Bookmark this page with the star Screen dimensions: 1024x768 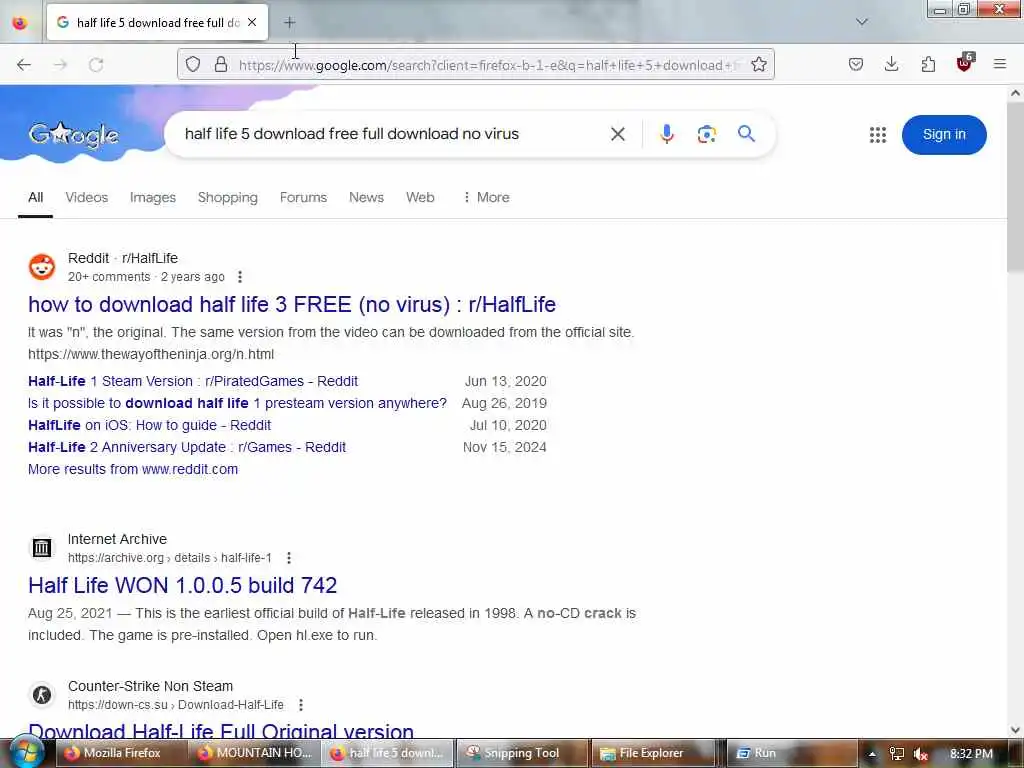click(x=758, y=64)
